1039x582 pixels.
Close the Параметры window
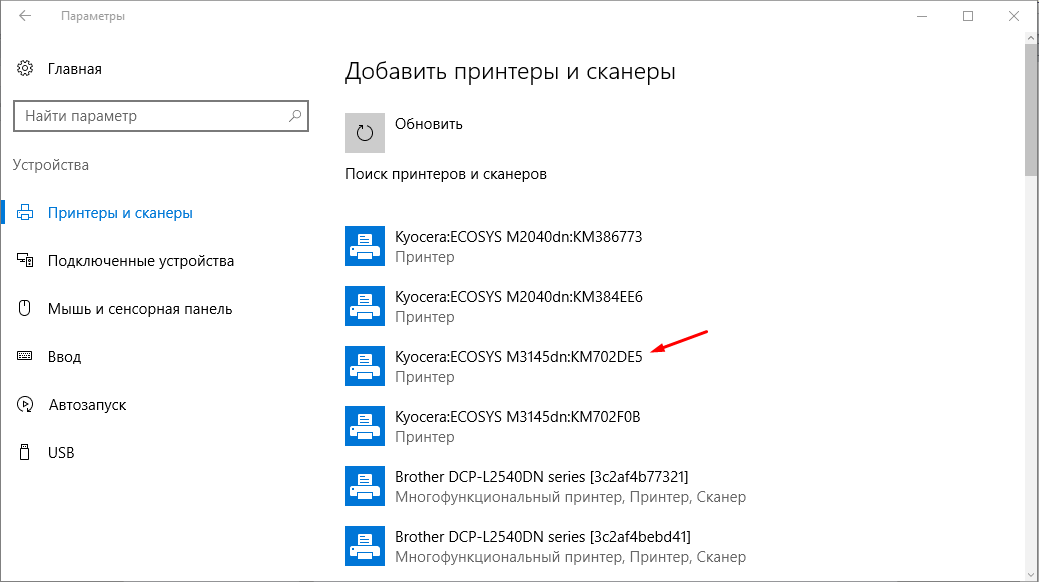pyautogui.click(x=1014, y=16)
